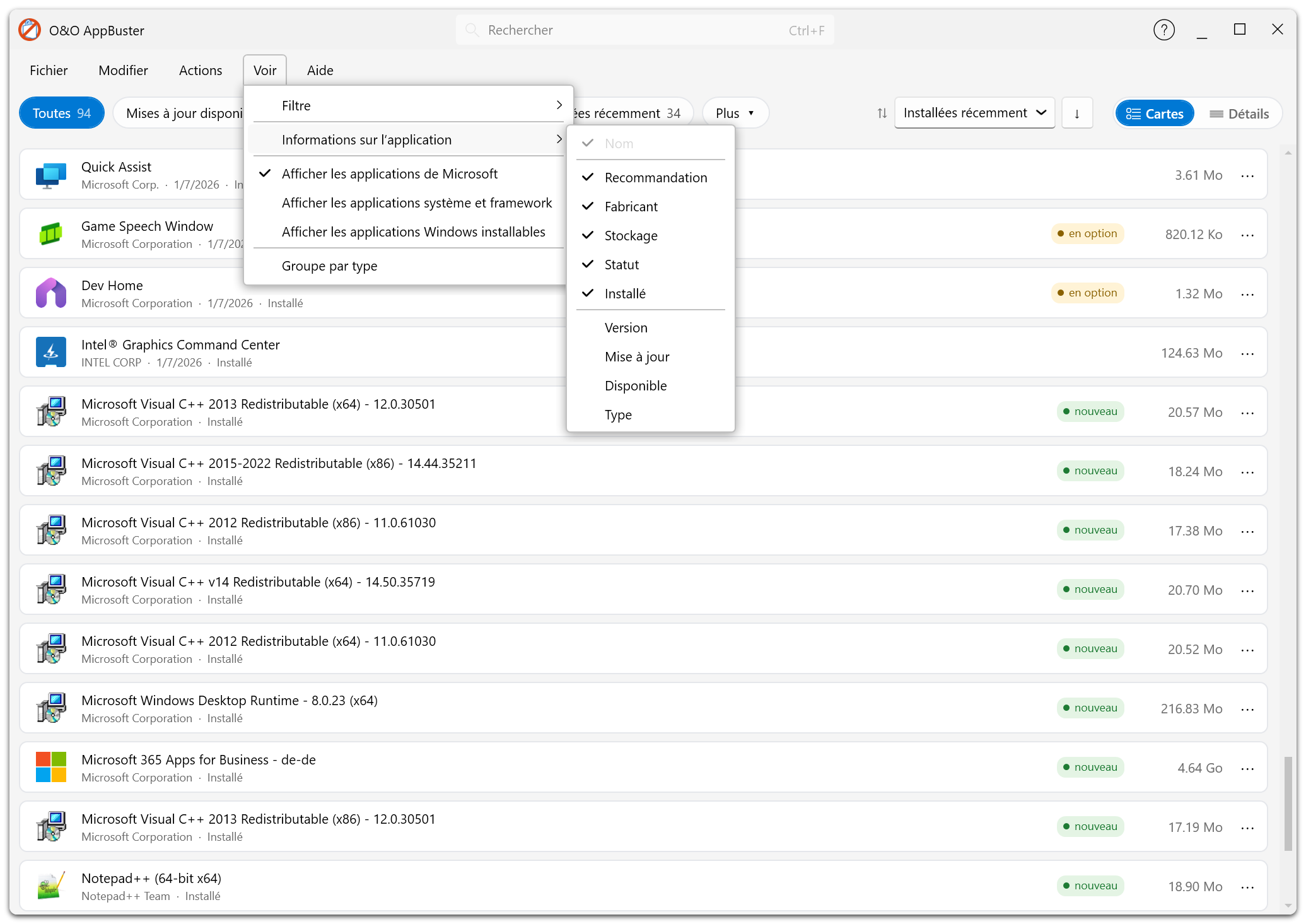Viewport: 1306px width, 924px height.
Task: Click the 124.63 Mo size value
Action: click(1191, 353)
